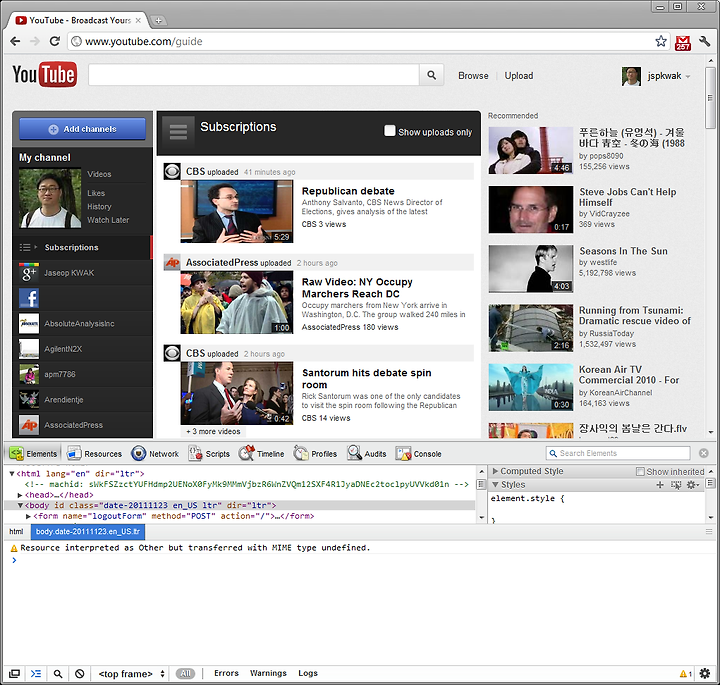Open the Timeline panel

click(262, 454)
